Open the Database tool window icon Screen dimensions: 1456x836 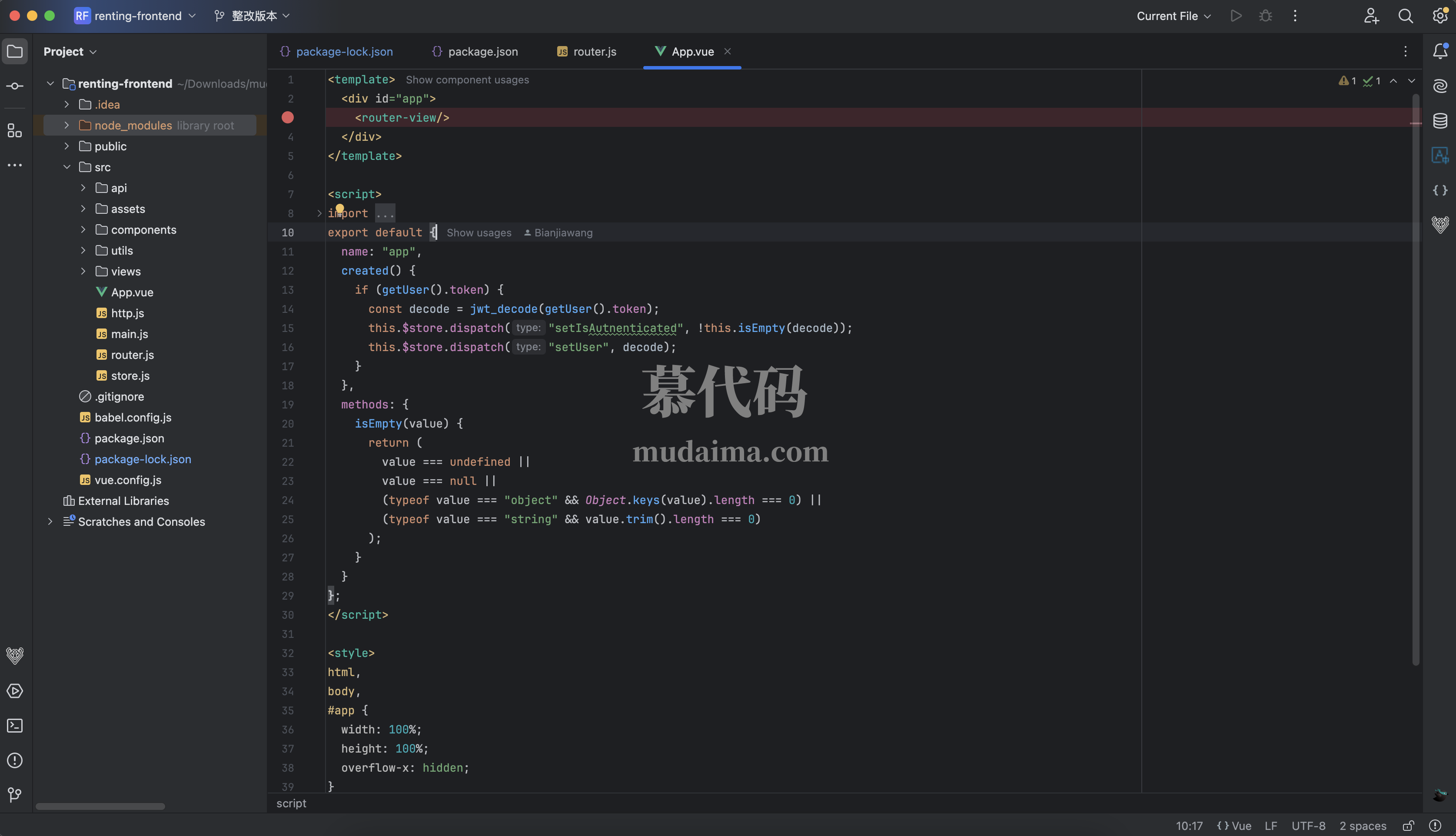tap(1440, 121)
